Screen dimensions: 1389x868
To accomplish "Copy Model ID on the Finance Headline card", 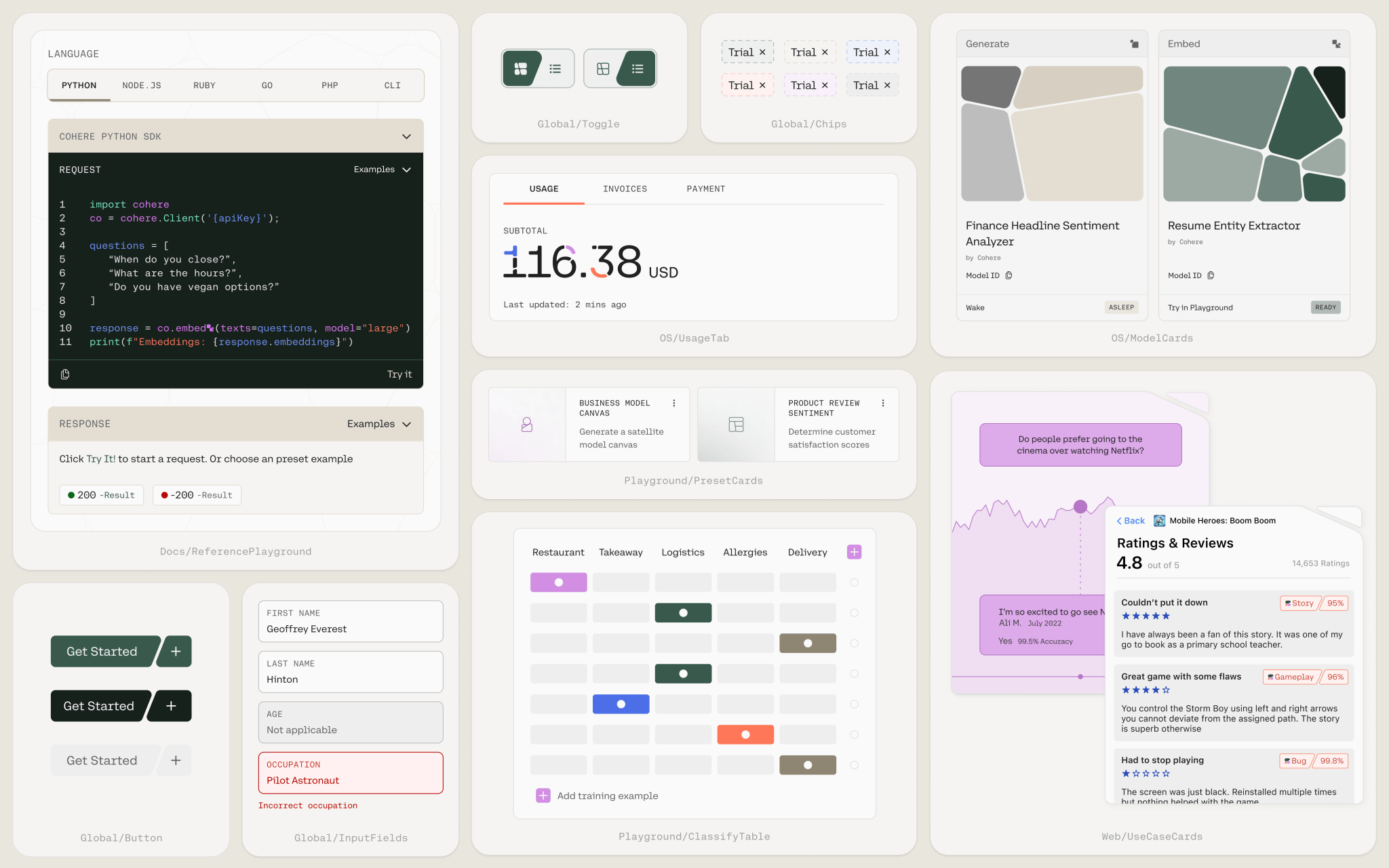I will click(x=1009, y=275).
